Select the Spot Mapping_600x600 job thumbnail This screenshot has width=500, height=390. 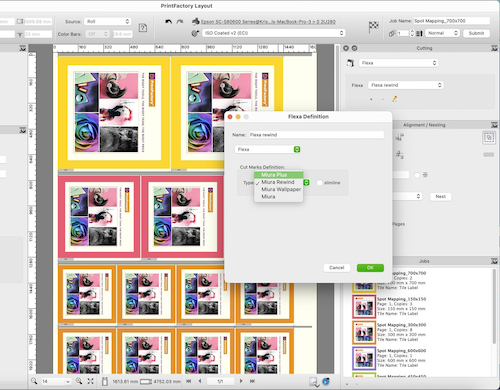click(x=364, y=358)
